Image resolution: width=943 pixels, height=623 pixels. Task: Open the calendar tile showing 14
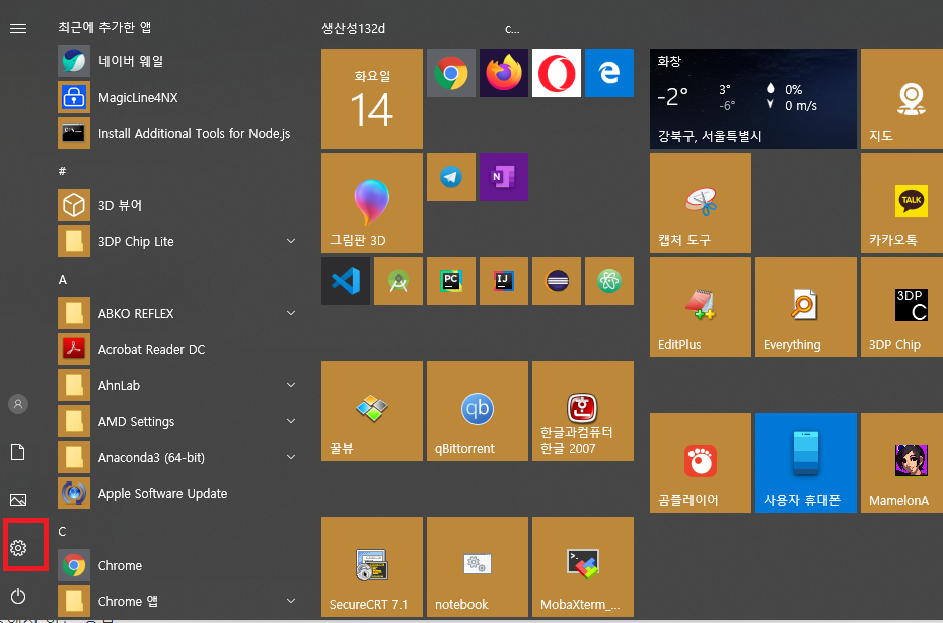click(x=372, y=99)
